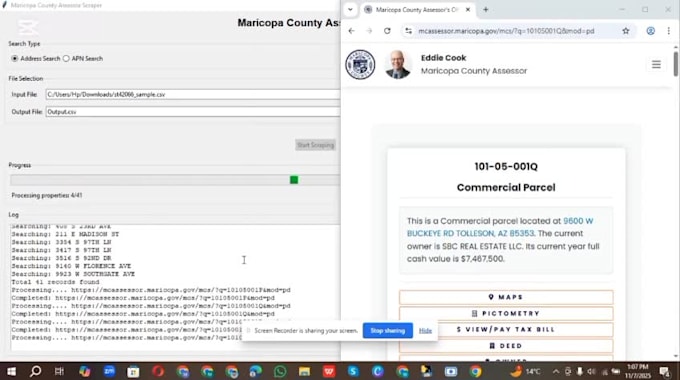Screen dimensions: 680x380
Task: Open the VIEW/PAY TAX BILL button
Action: click(506, 329)
